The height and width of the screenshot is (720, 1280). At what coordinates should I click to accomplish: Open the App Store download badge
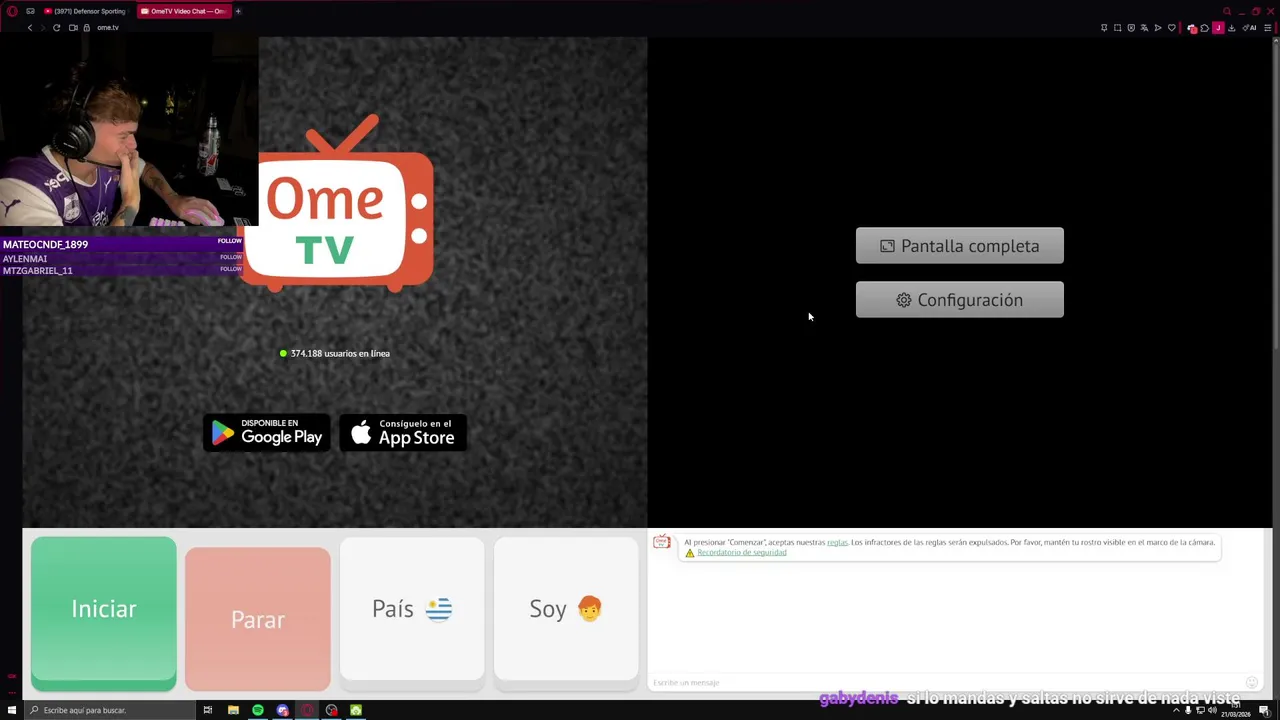403,433
